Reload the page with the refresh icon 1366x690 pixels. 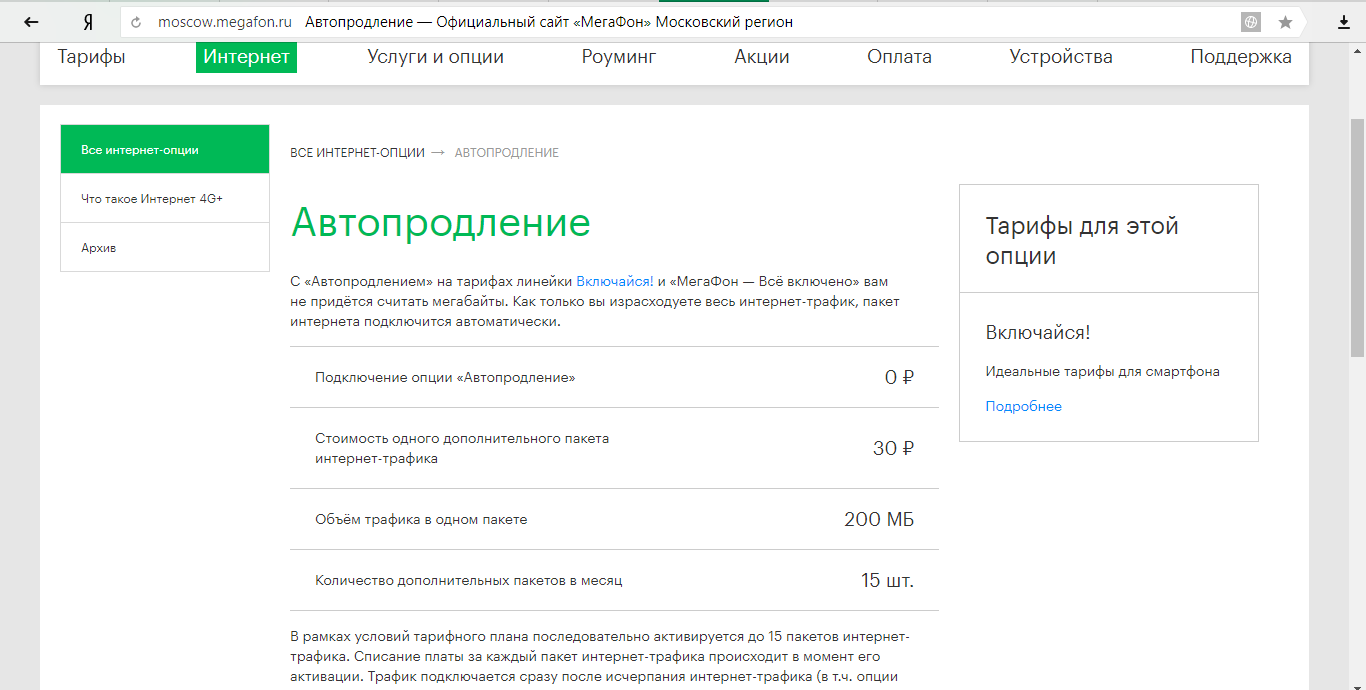[x=136, y=22]
